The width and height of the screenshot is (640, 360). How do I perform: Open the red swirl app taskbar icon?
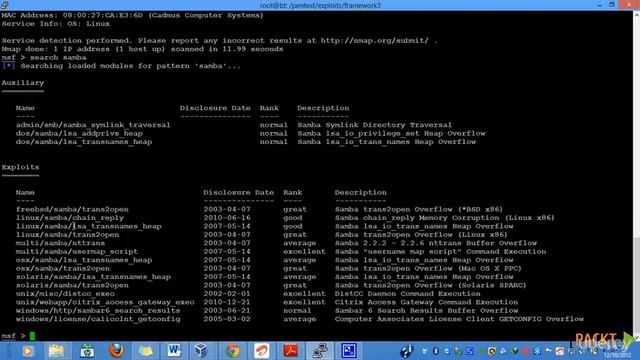[262, 351]
